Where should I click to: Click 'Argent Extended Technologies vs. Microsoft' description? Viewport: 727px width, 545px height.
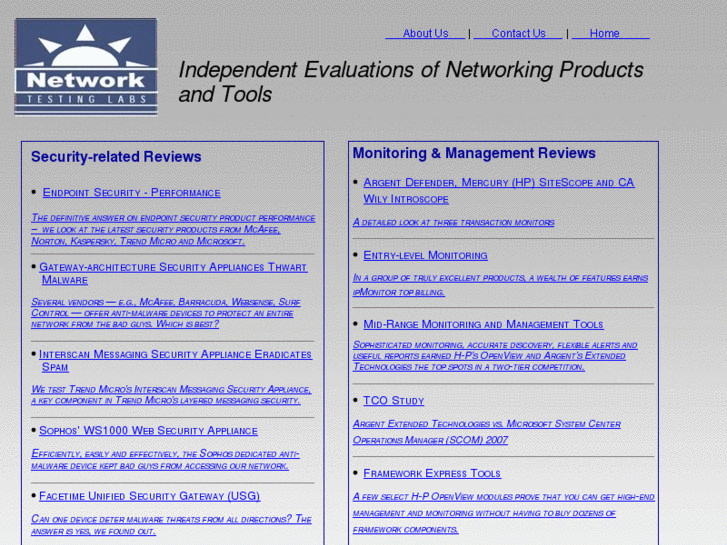(487, 432)
